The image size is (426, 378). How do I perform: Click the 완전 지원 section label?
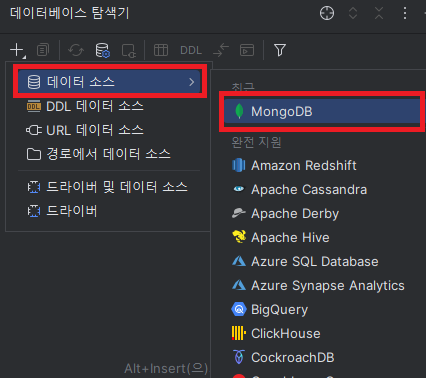tap(256, 142)
